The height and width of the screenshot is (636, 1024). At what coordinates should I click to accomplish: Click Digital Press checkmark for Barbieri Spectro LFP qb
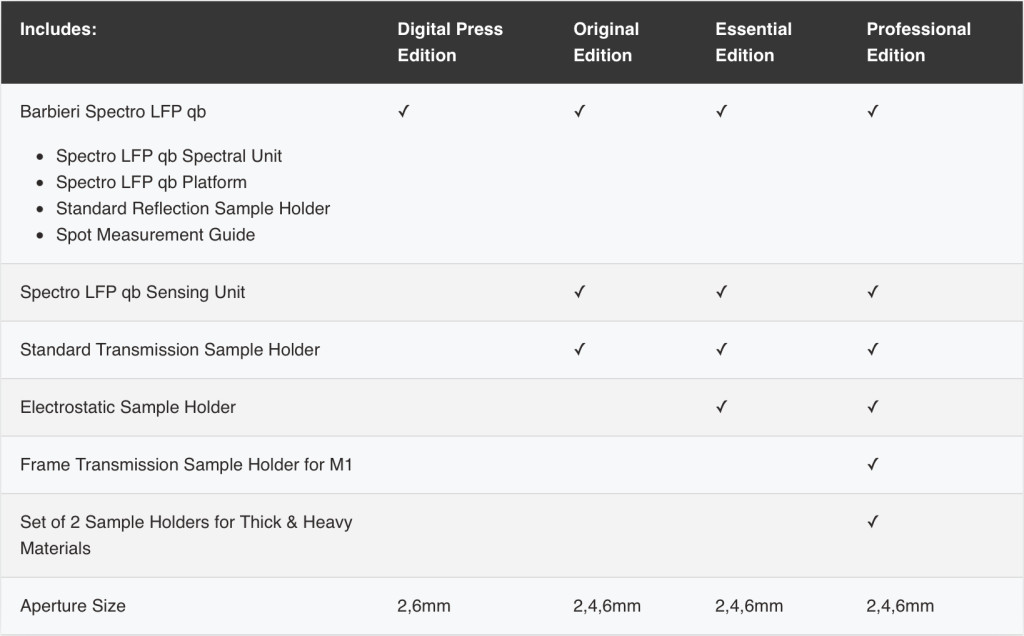coord(403,111)
